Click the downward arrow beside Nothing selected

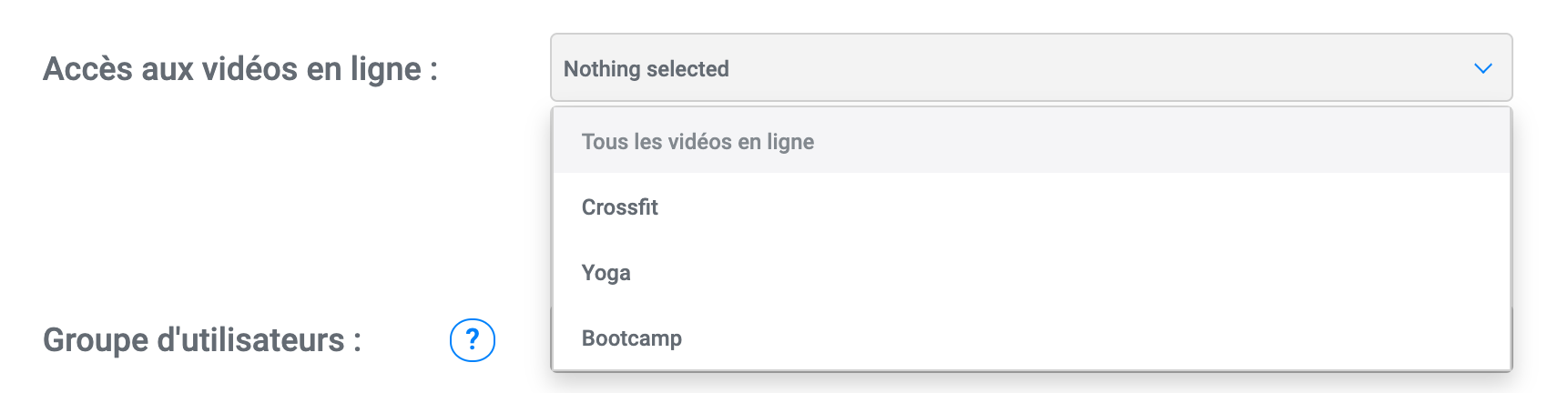tap(1482, 68)
